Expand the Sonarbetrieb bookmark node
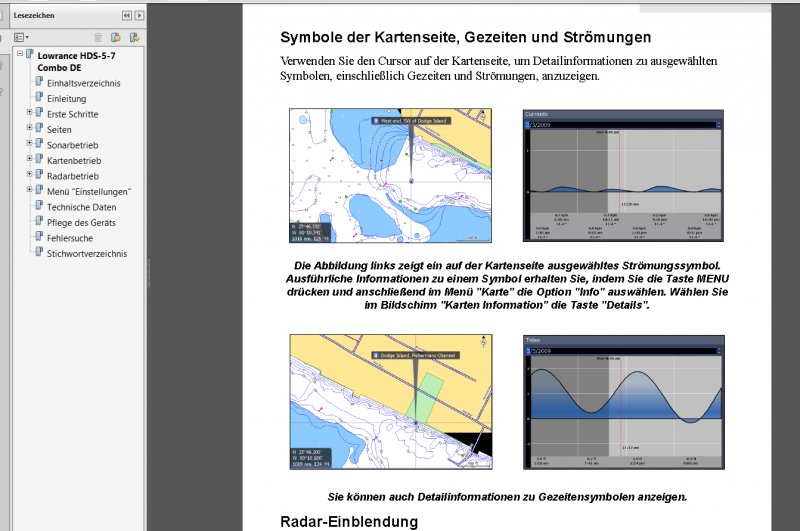800x531 pixels. point(30,145)
